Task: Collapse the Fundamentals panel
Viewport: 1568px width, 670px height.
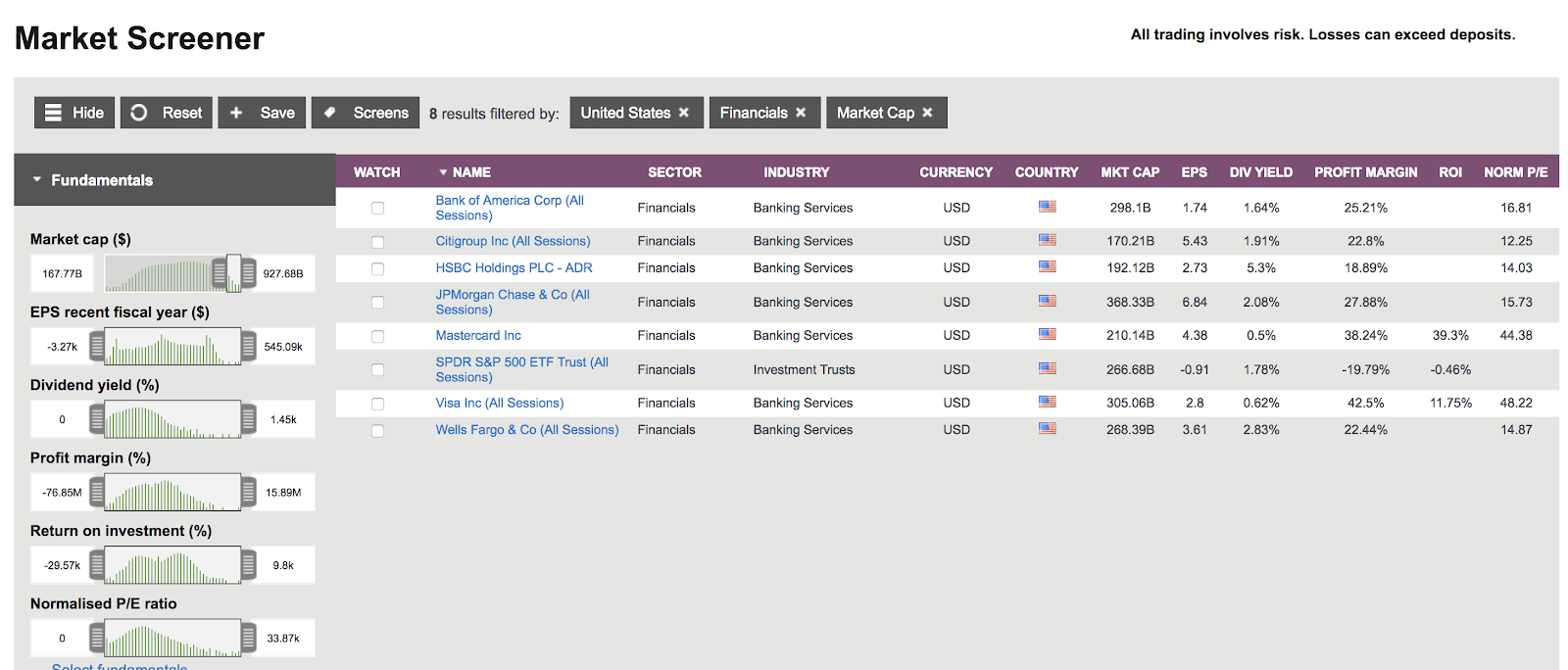Action: pos(174,180)
